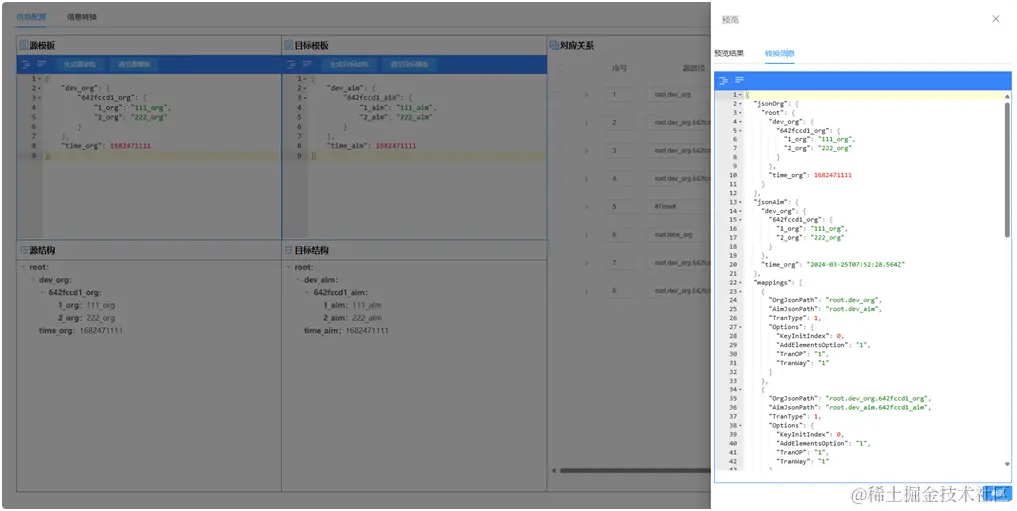Click 1682471111 value in 源模板 editor
Viewport: 1017px width, 511px height.
click(x=130, y=146)
